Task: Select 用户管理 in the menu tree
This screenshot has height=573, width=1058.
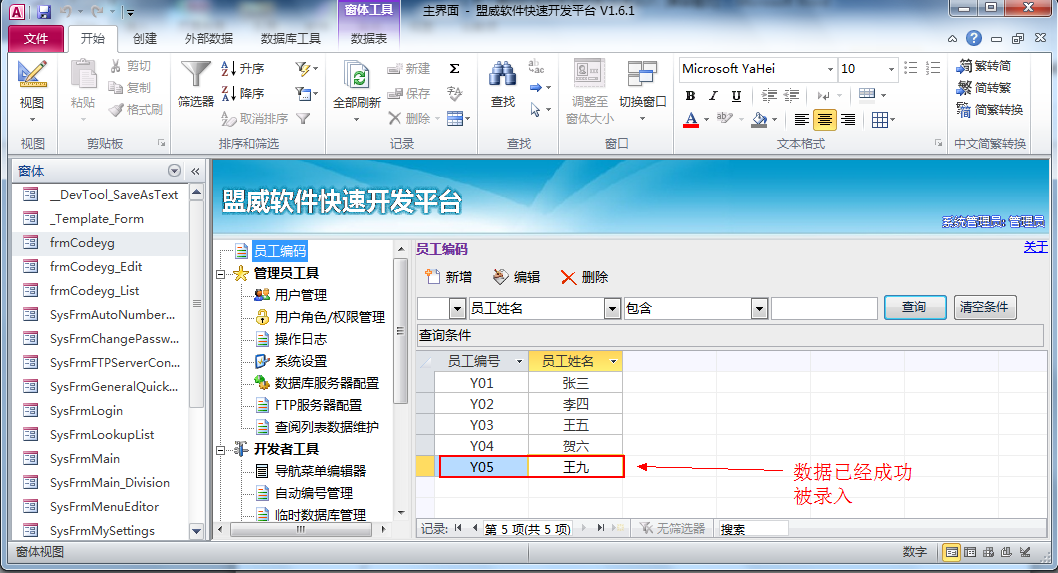Action: [x=300, y=295]
